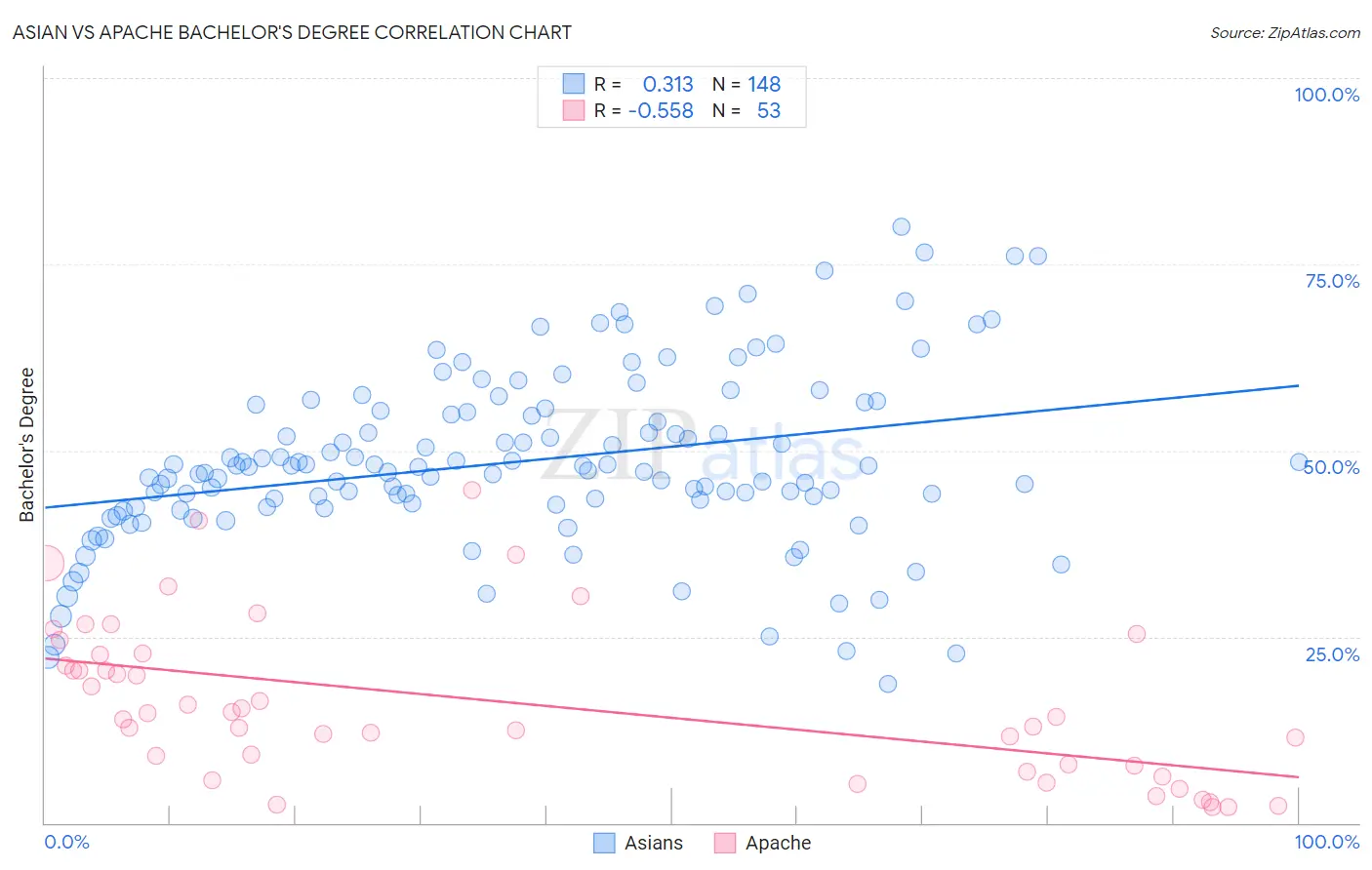Select the Apache legend label
Screen dimensions: 1372x870
tap(778, 843)
